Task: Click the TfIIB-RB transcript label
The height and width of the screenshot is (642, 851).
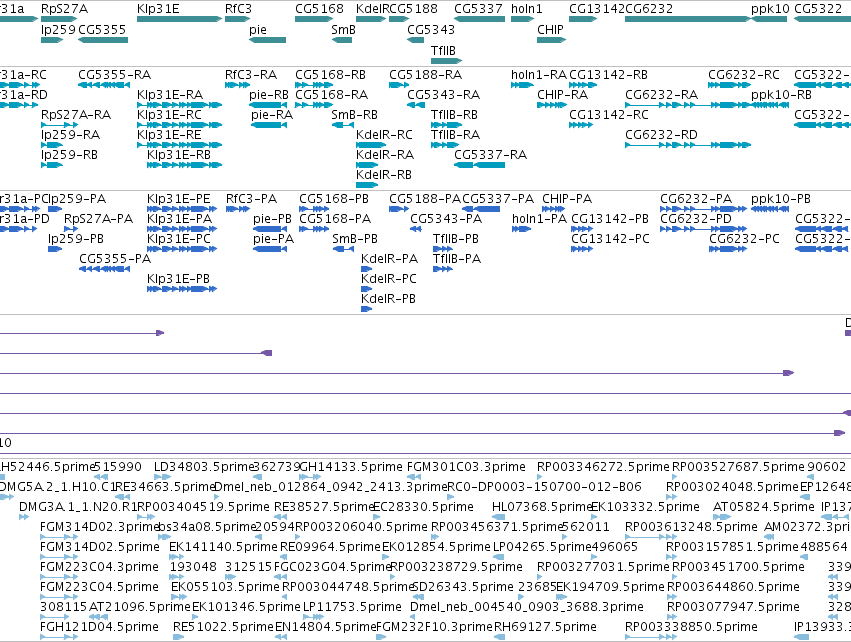Action: pyautogui.click(x=454, y=115)
